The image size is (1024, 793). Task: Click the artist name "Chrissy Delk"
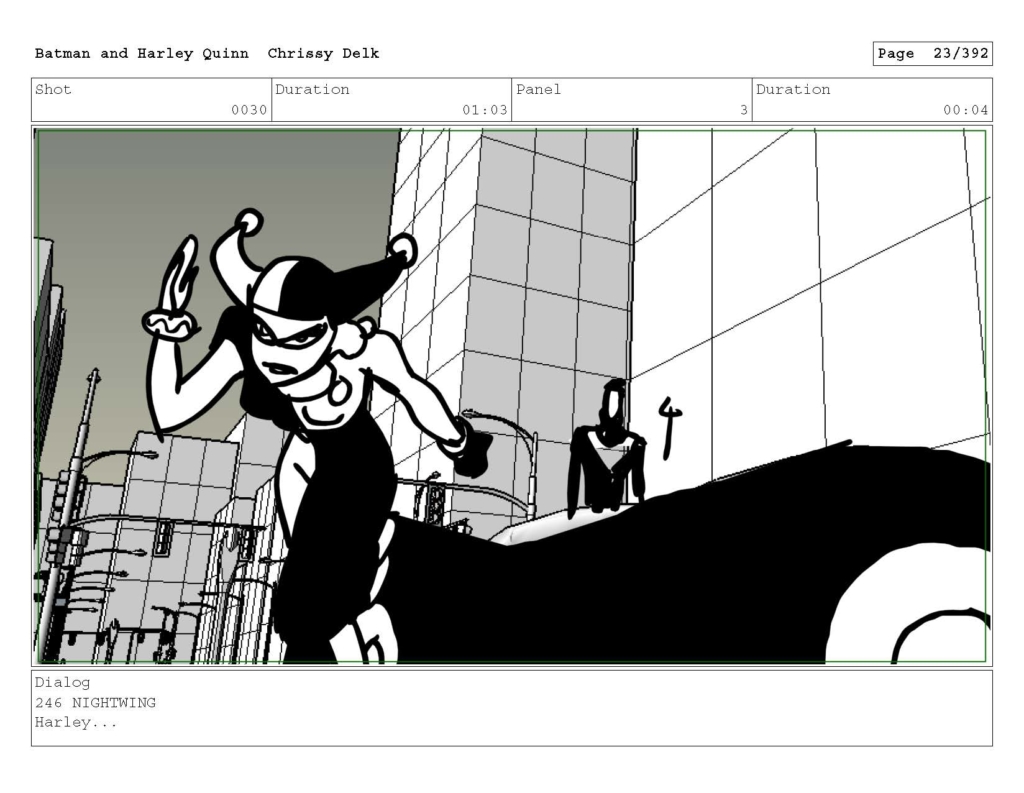pos(323,54)
